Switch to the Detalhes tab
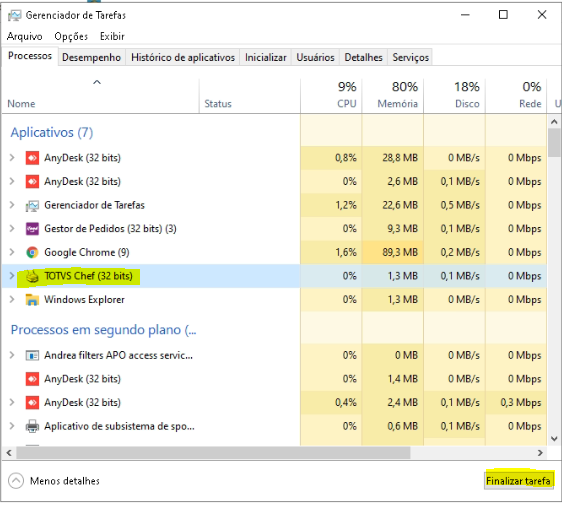 (363, 57)
